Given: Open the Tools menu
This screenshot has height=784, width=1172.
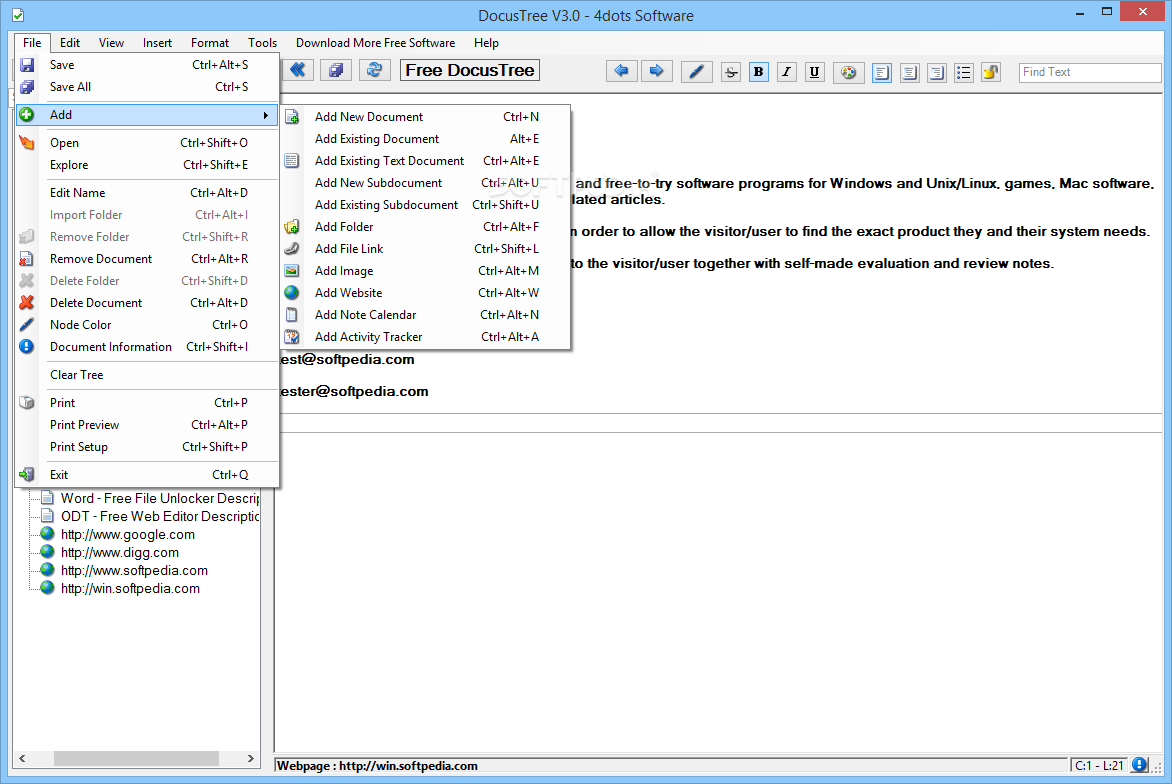Looking at the screenshot, I should point(262,43).
